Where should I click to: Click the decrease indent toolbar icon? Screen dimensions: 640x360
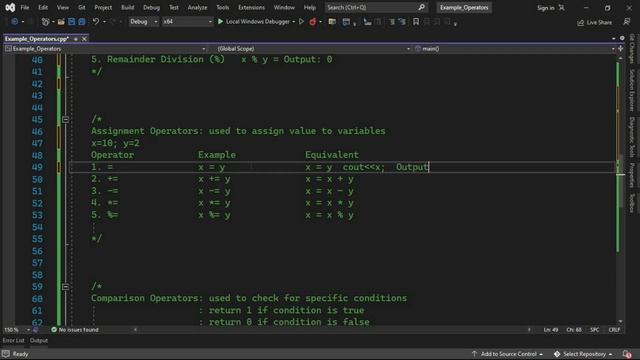pos(391,22)
